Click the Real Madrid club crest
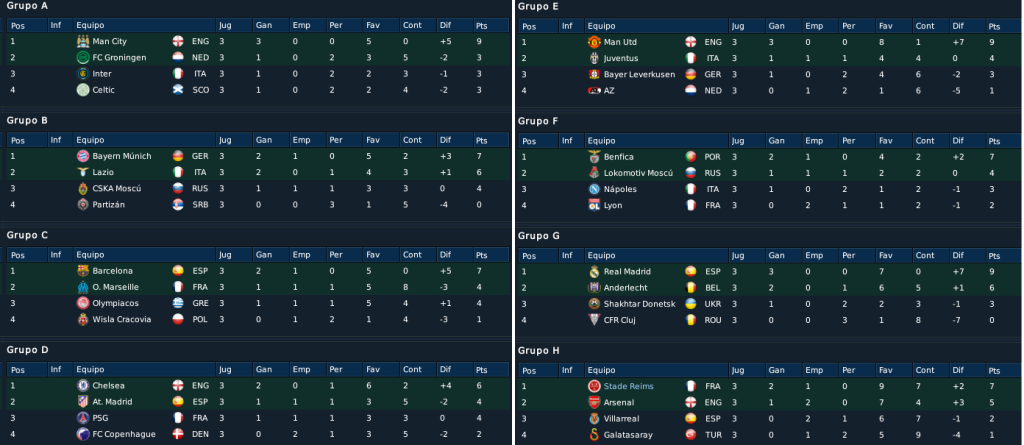The width and height of the screenshot is (1024, 445). [x=594, y=272]
